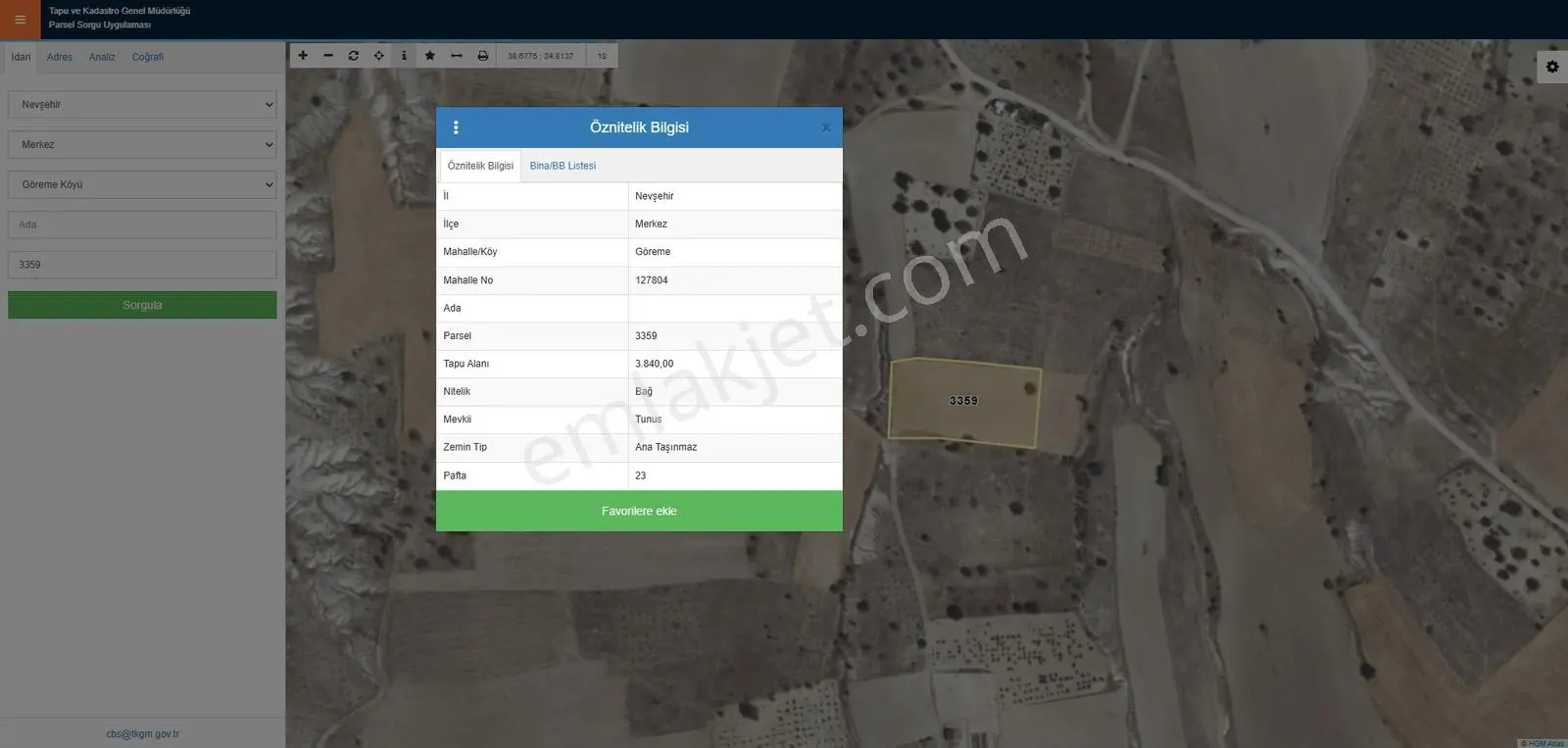This screenshot has height=748, width=1568.
Task: Click the İlçe value Merkez in table
Action: click(x=651, y=224)
